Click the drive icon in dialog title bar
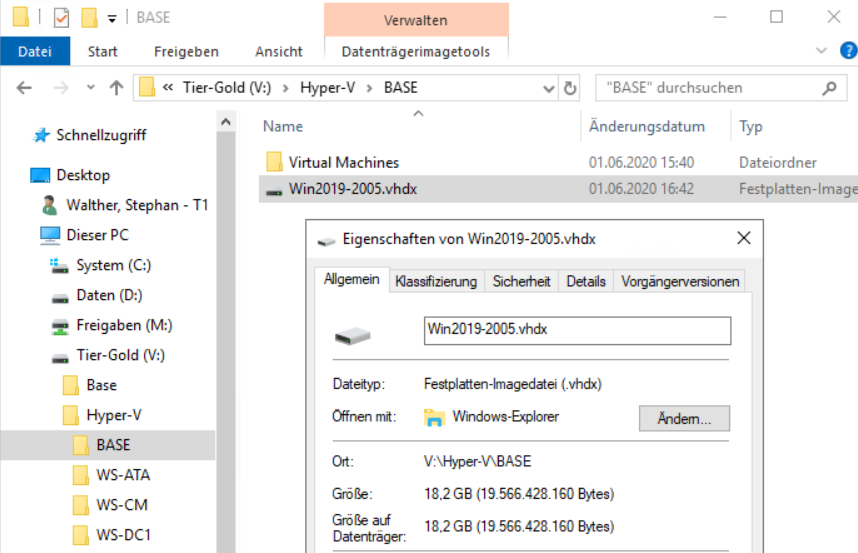858x553 pixels. tap(326, 240)
